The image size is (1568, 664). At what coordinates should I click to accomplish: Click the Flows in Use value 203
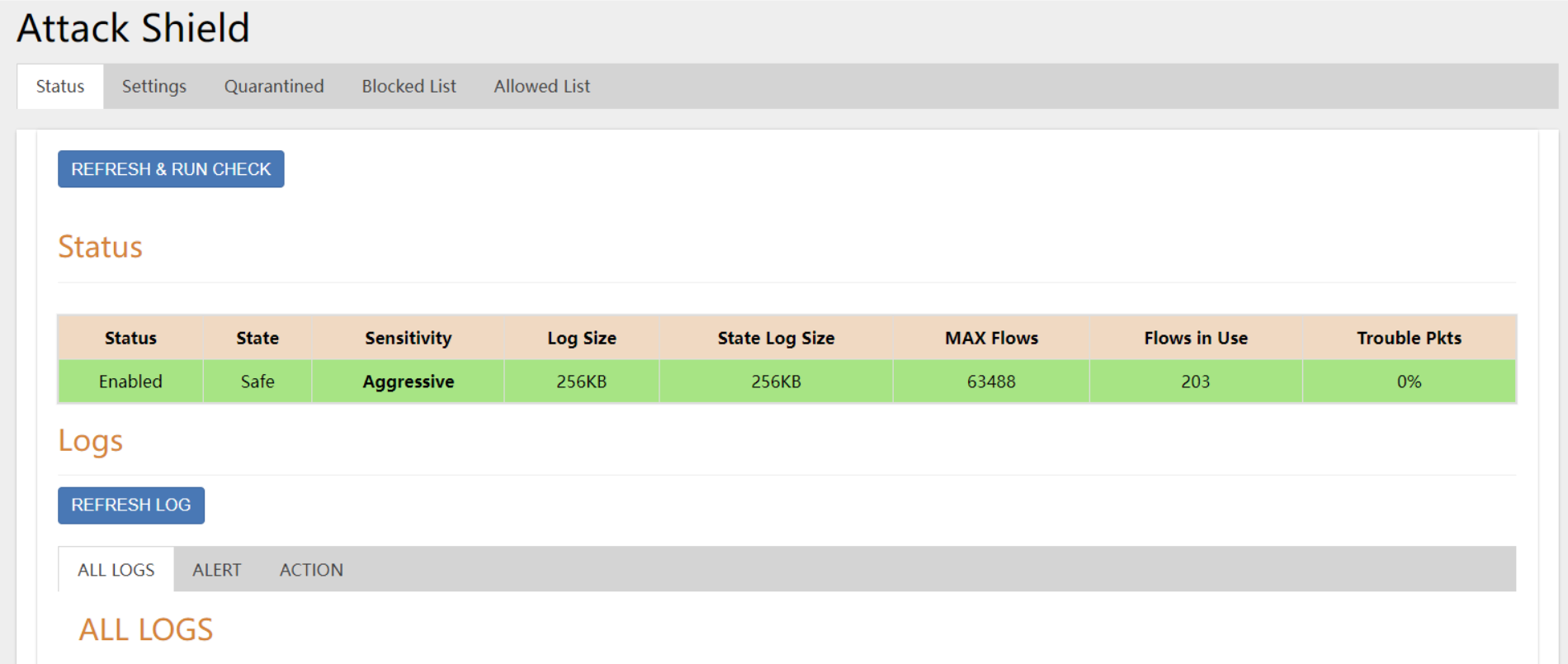(1195, 382)
